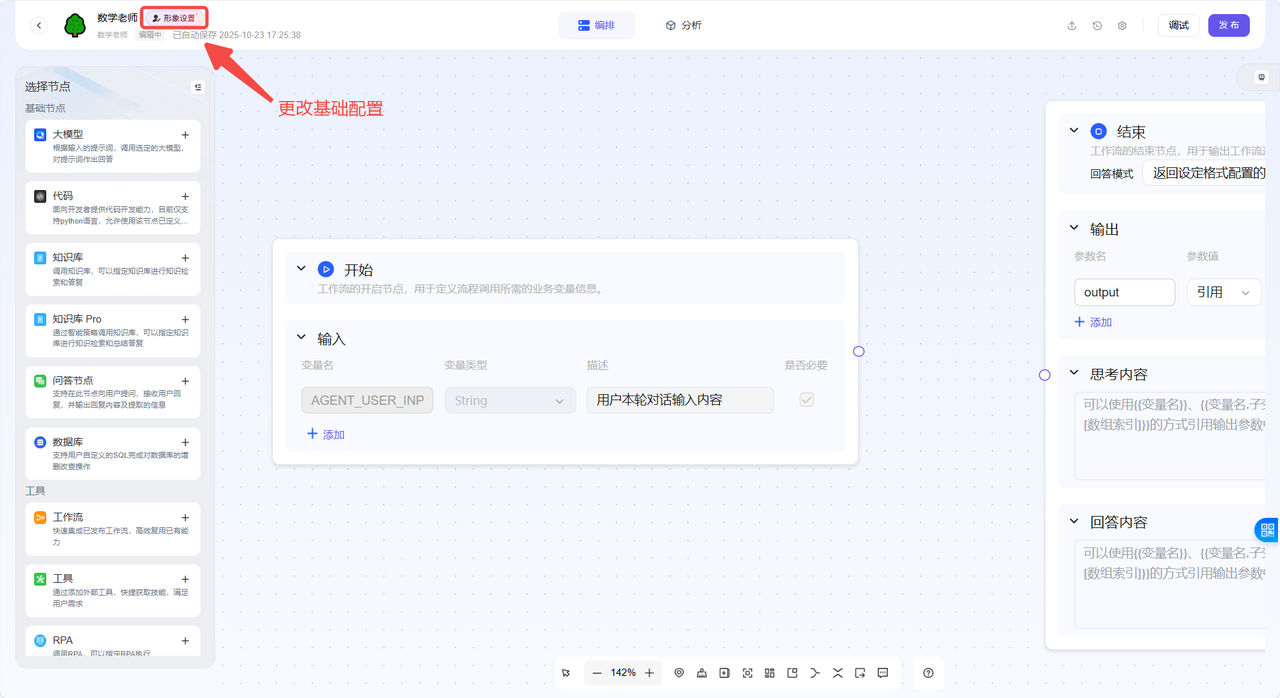Collapse the node selection panel icon
Image resolution: width=1280 pixels, height=698 pixels.
[198, 88]
